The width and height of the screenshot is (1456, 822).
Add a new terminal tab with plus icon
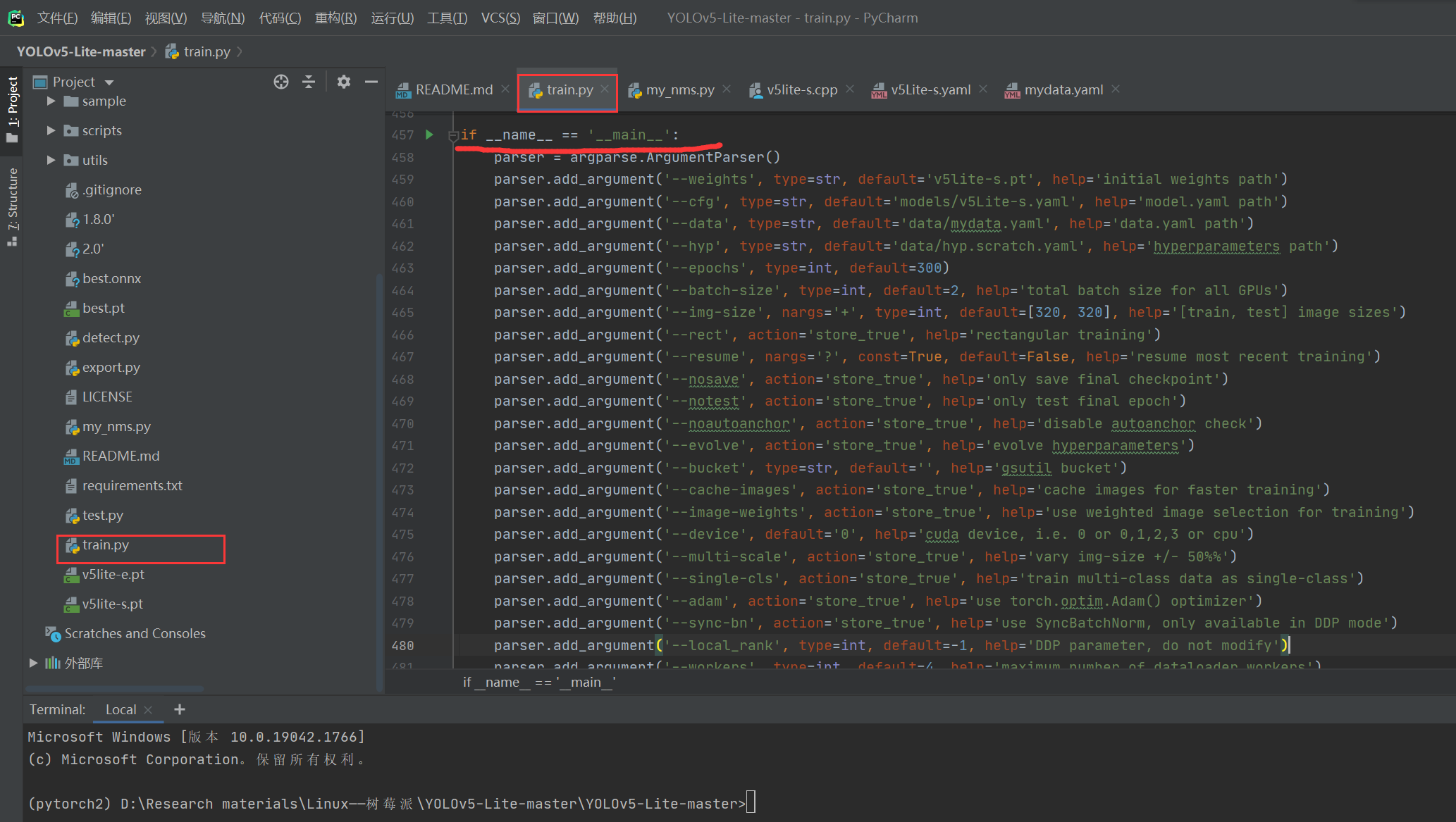tap(180, 709)
